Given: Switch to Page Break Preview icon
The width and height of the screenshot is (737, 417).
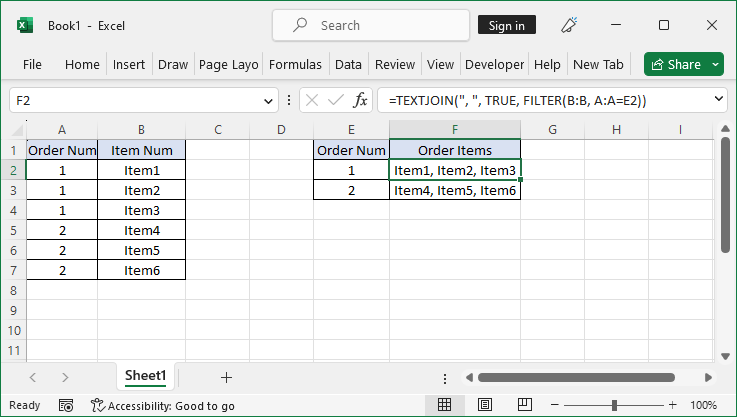Looking at the screenshot, I should 524,405.
